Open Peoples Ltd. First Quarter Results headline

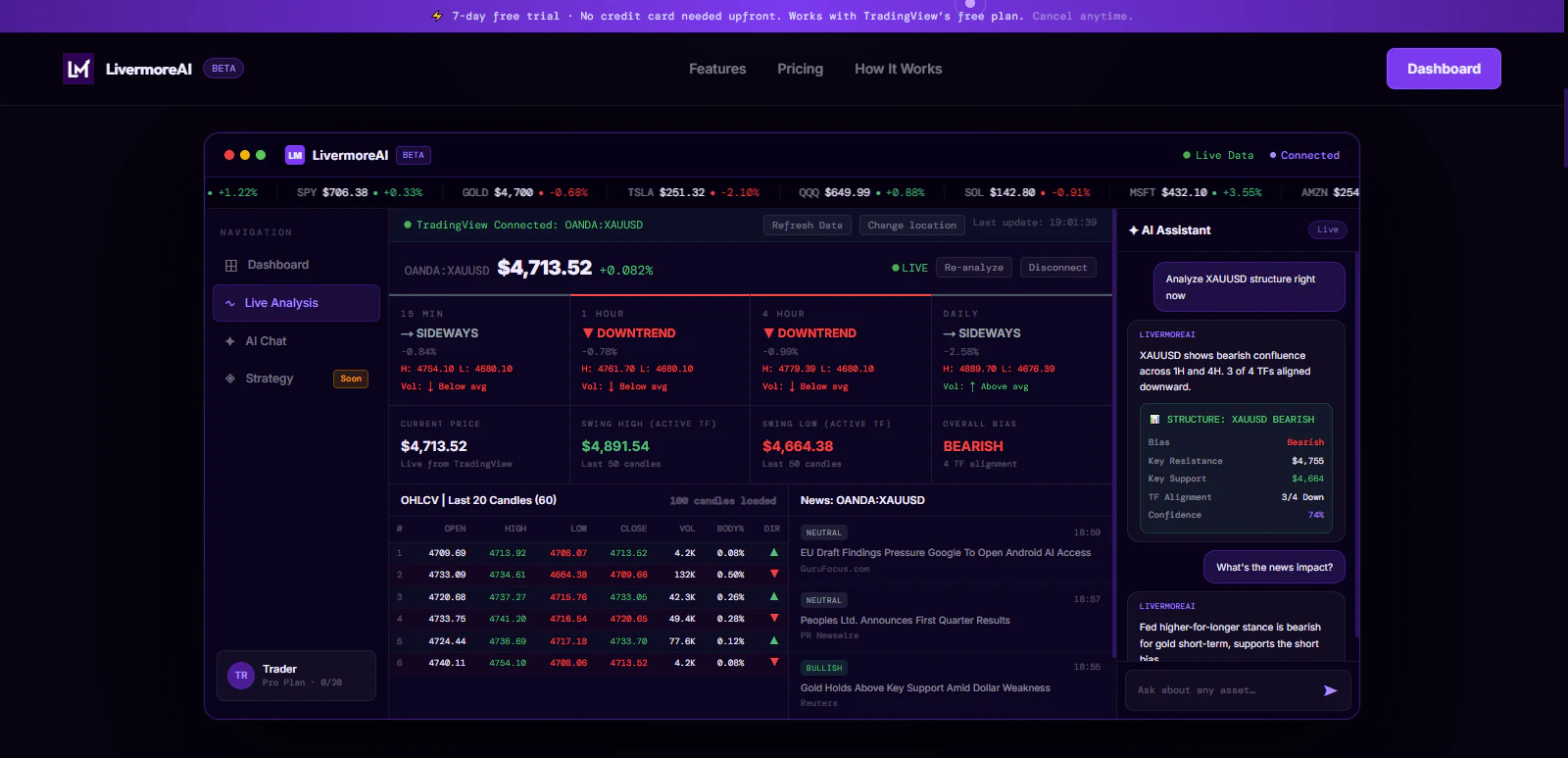(x=905, y=621)
